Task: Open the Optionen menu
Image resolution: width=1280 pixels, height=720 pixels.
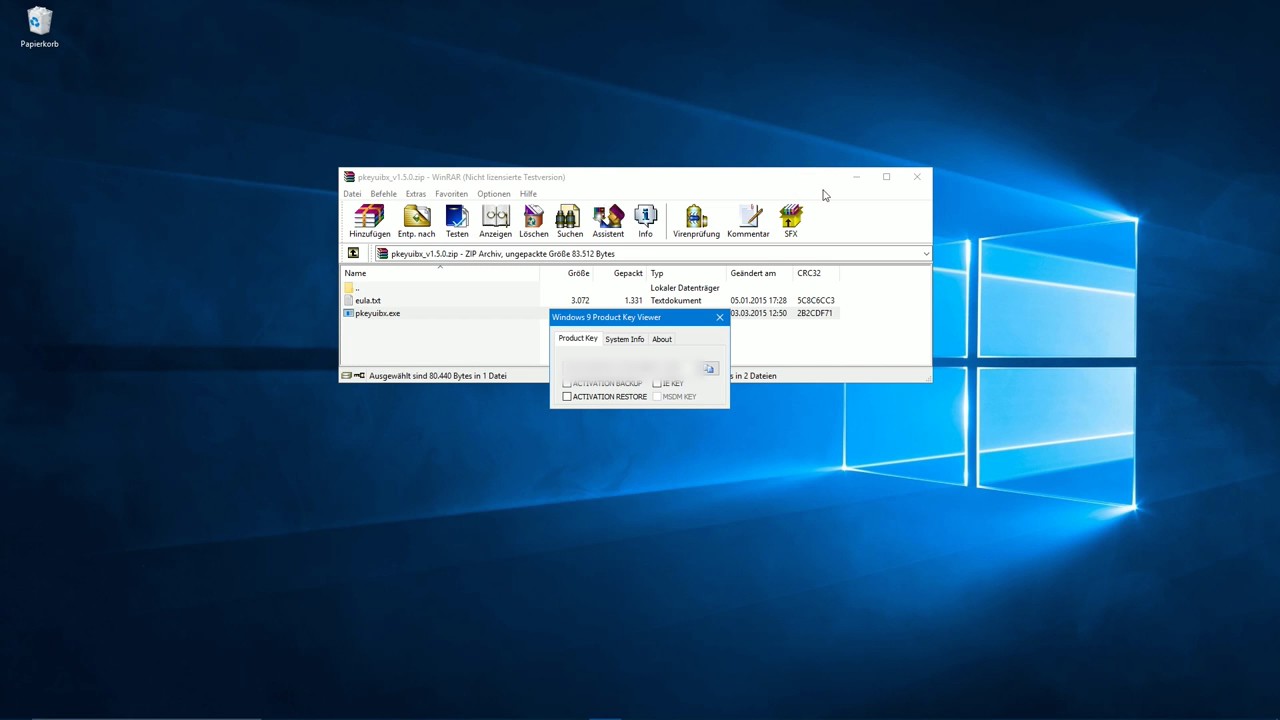Action: pyautogui.click(x=494, y=194)
